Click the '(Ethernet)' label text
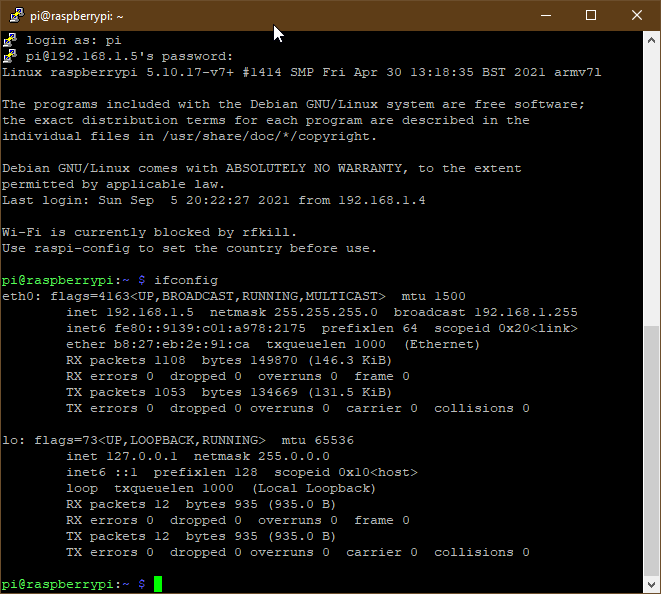661x594 pixels. coord(442,344)
